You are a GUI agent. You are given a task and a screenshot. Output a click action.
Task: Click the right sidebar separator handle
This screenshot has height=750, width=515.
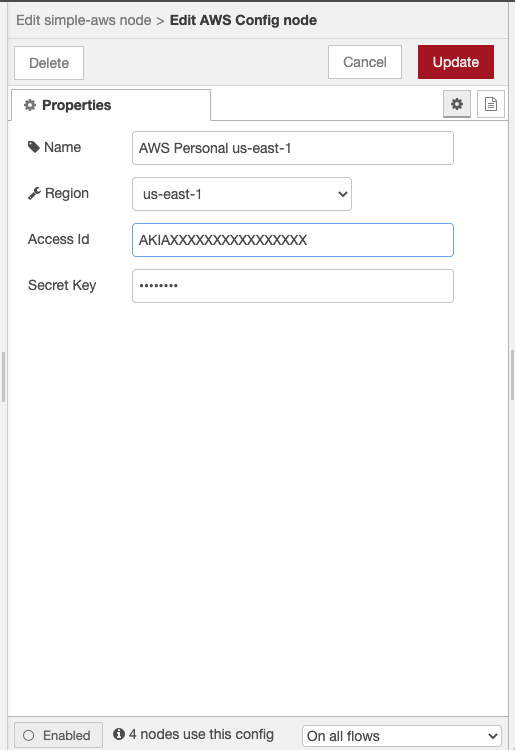512,375
